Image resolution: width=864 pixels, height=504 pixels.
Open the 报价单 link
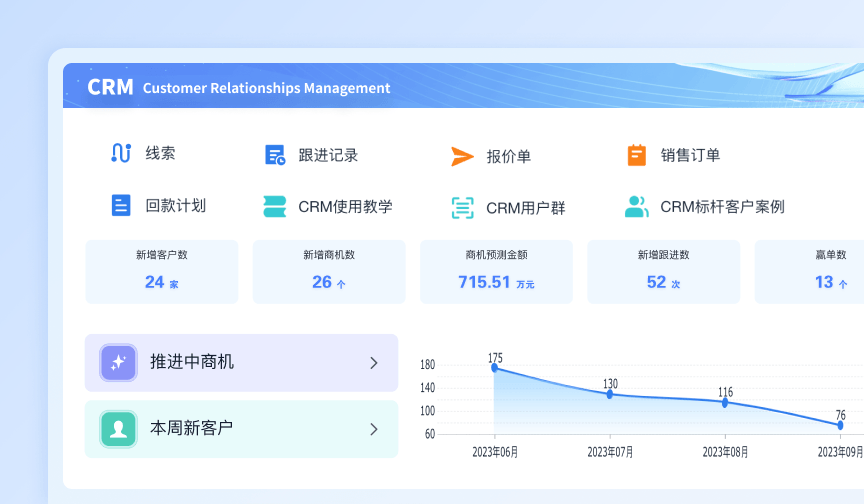[x=509, y=156]
